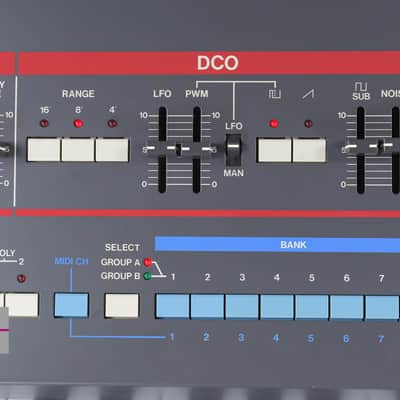Click the Group B green LED
The width and height of the screenshot is (400, 400).
pos(147,276)
